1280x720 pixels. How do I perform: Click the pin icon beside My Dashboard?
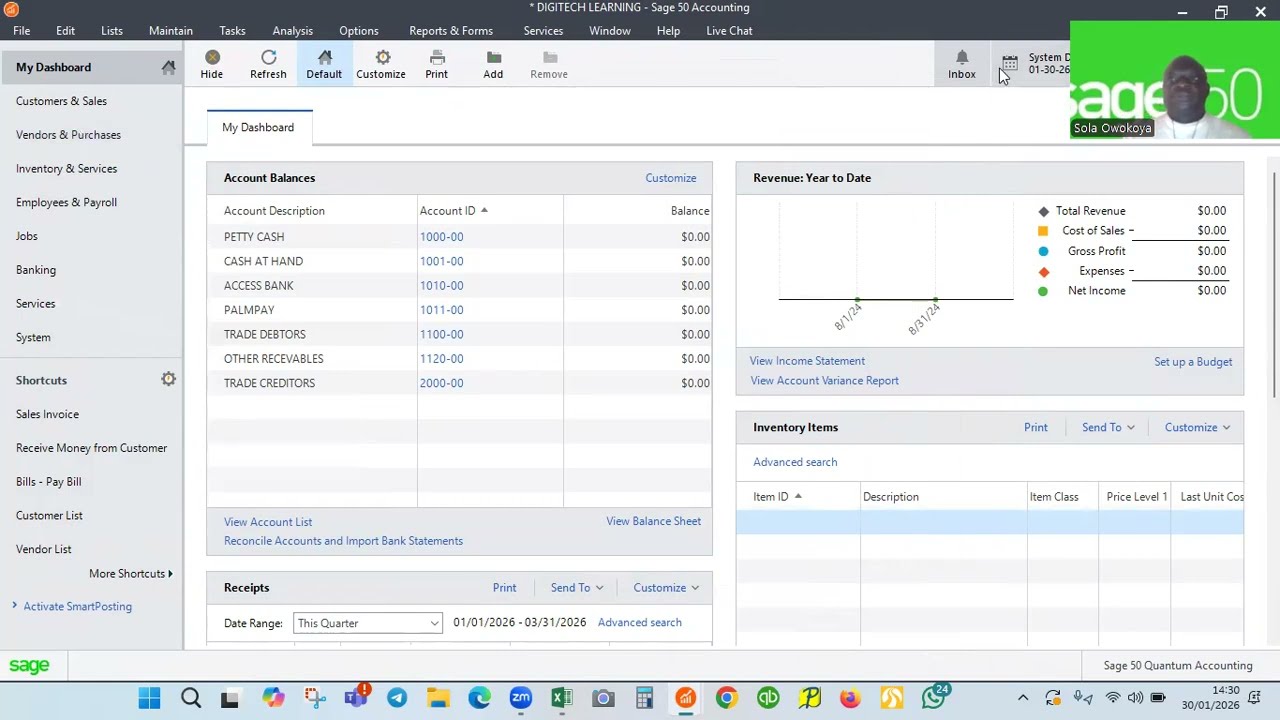coord(168,67)
